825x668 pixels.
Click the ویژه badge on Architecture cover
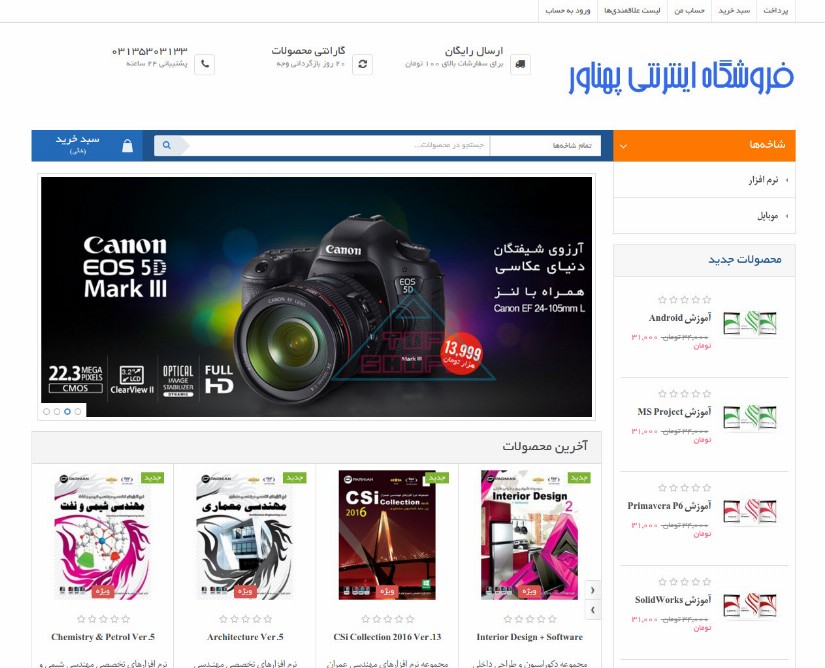pyautogui.click(x=245, y=591)
